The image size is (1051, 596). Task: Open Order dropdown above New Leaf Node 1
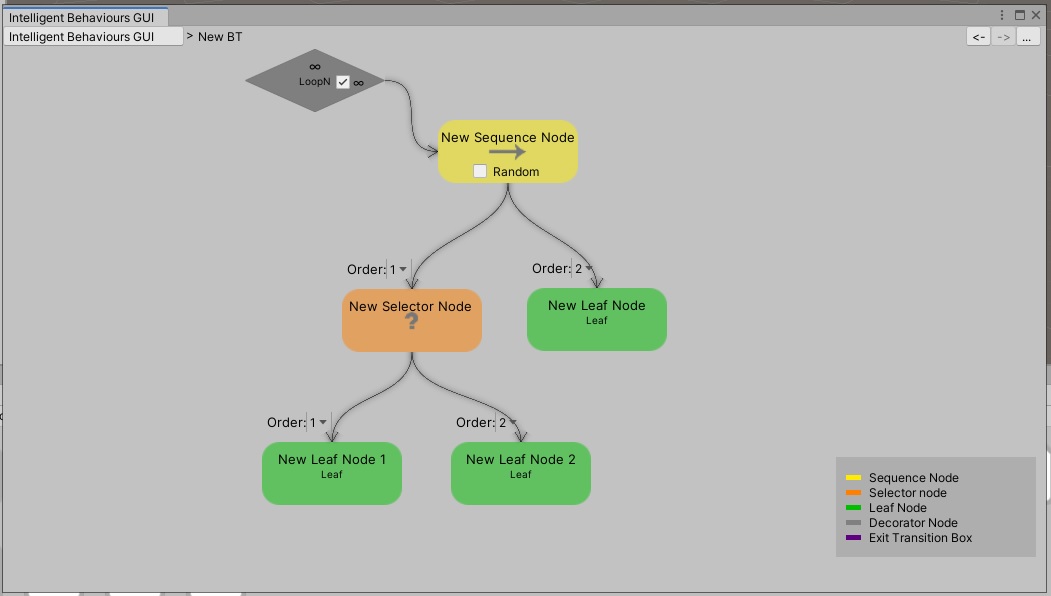coord(318,423)
